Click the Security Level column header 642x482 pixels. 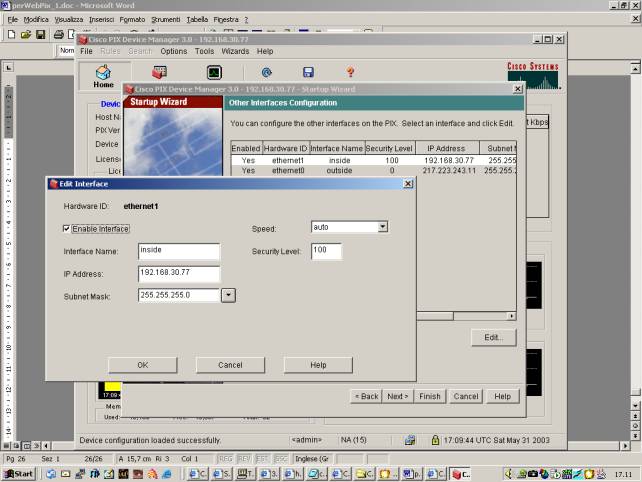(389, 148)
